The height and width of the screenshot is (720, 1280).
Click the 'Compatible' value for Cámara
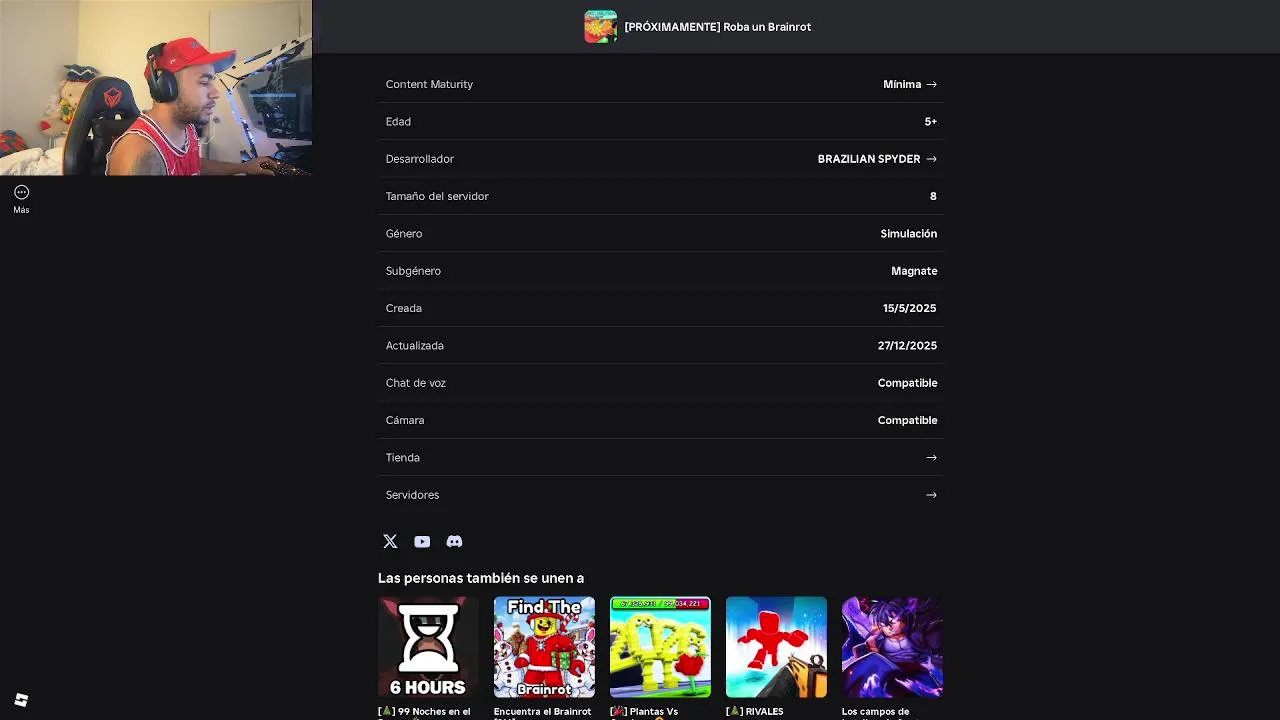click(907, 420)
